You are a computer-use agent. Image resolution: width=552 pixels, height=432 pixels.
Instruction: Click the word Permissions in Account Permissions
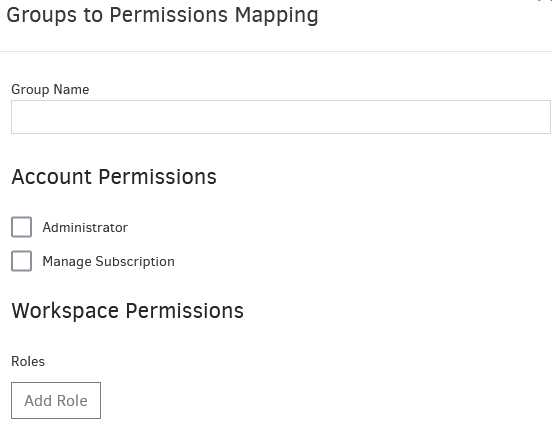tap(157, 176)
